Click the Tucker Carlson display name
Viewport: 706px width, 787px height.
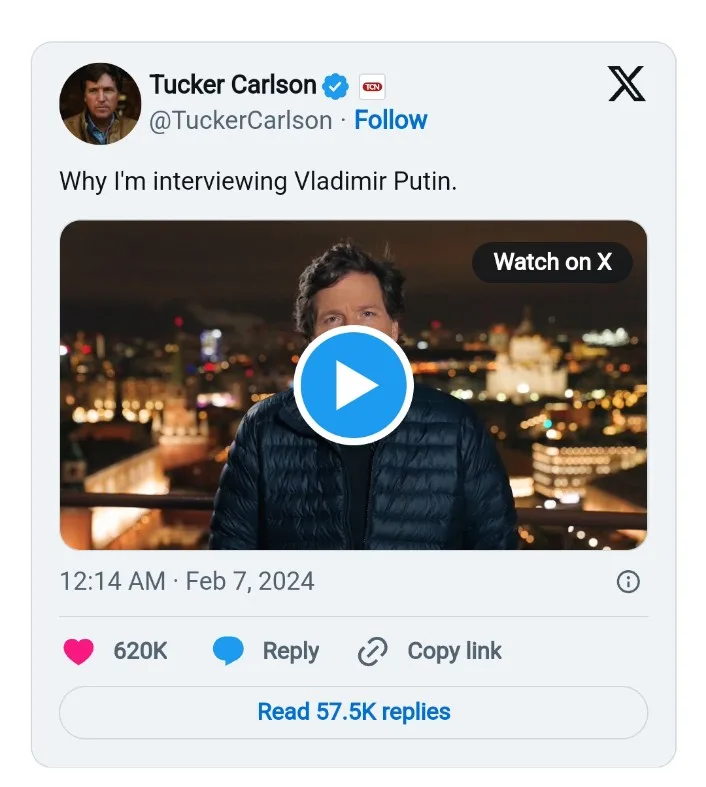click(232, 85)
